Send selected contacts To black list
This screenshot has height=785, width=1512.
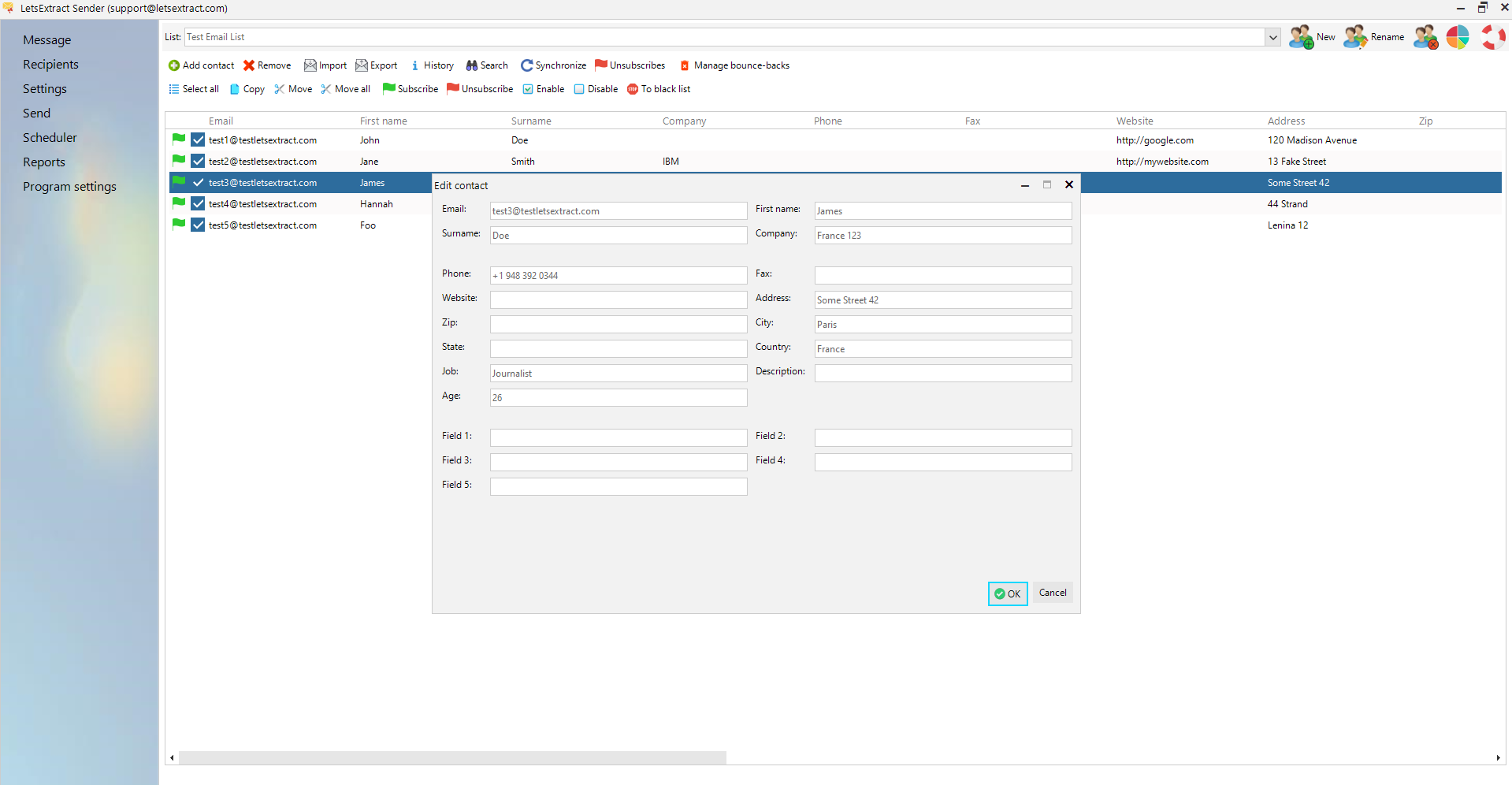[x=659, y=89]
